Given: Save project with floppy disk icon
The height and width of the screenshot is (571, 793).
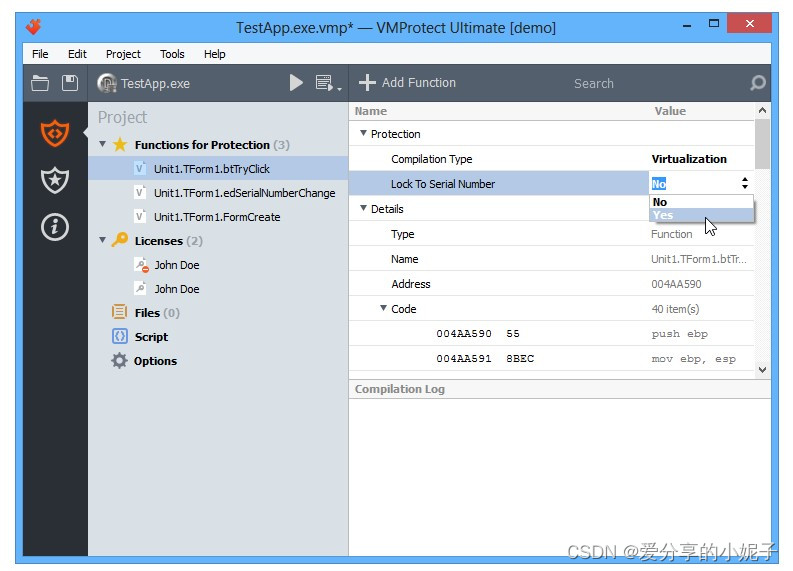Looking at the screenshot, I should click(70, 83).
